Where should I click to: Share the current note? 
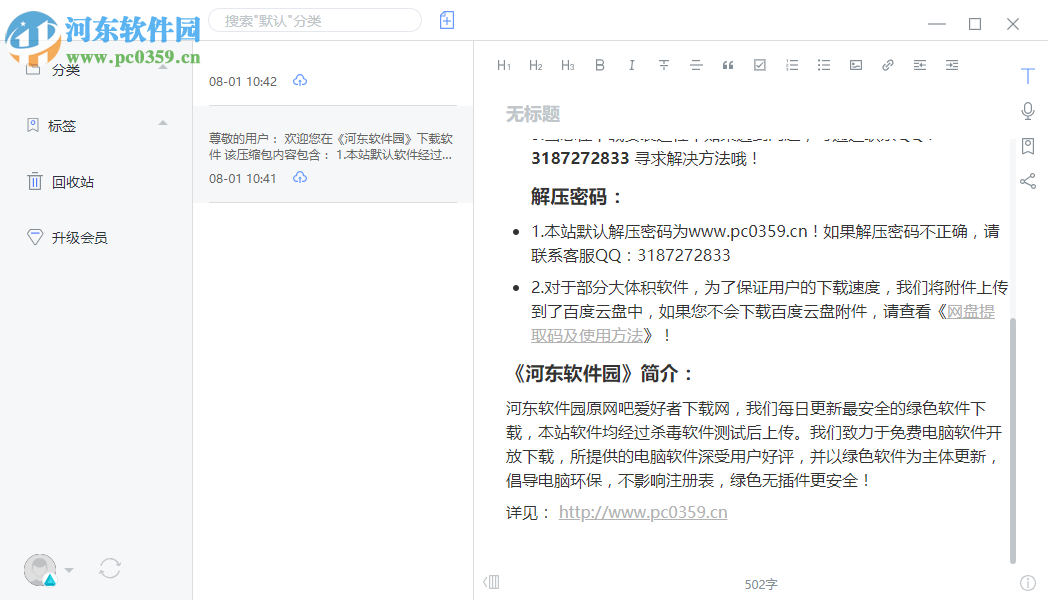point(1027,181)
